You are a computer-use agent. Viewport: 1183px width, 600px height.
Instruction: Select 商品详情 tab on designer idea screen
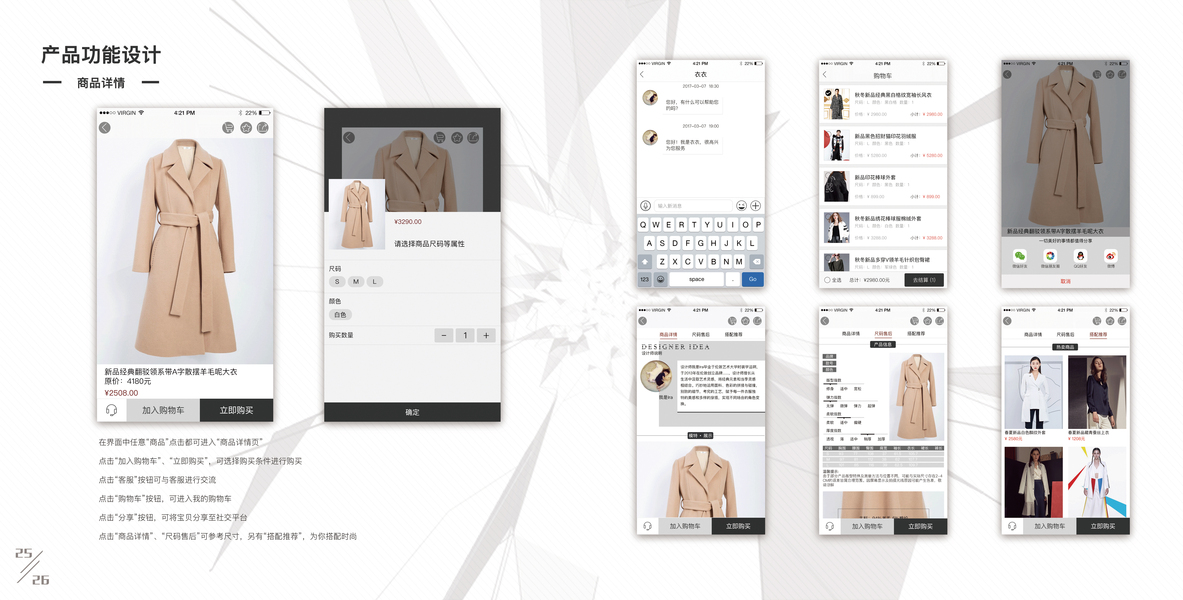pyautogui.click(x=668, y=334)
